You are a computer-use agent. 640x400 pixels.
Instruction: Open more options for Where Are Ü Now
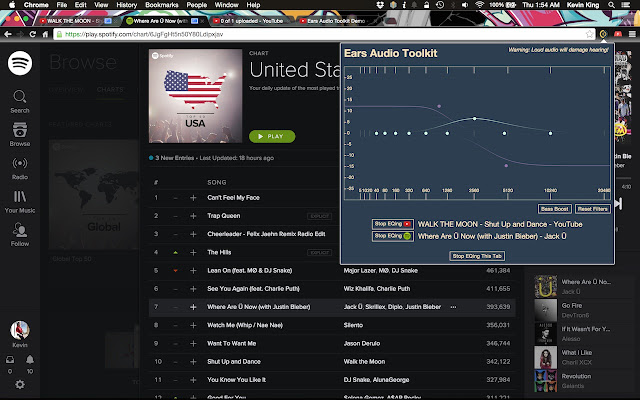coord(453,307)
